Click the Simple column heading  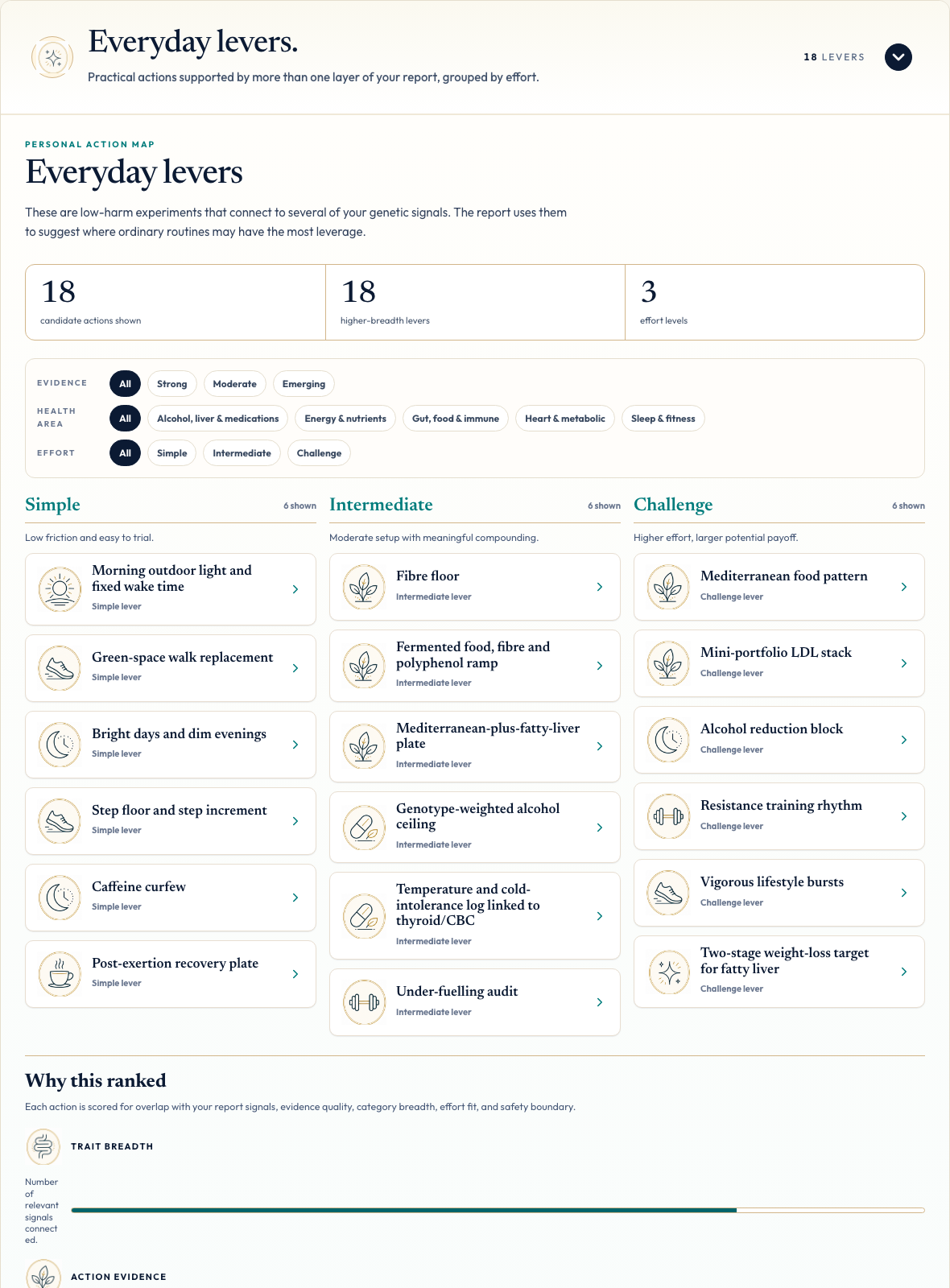pos(52,505)
